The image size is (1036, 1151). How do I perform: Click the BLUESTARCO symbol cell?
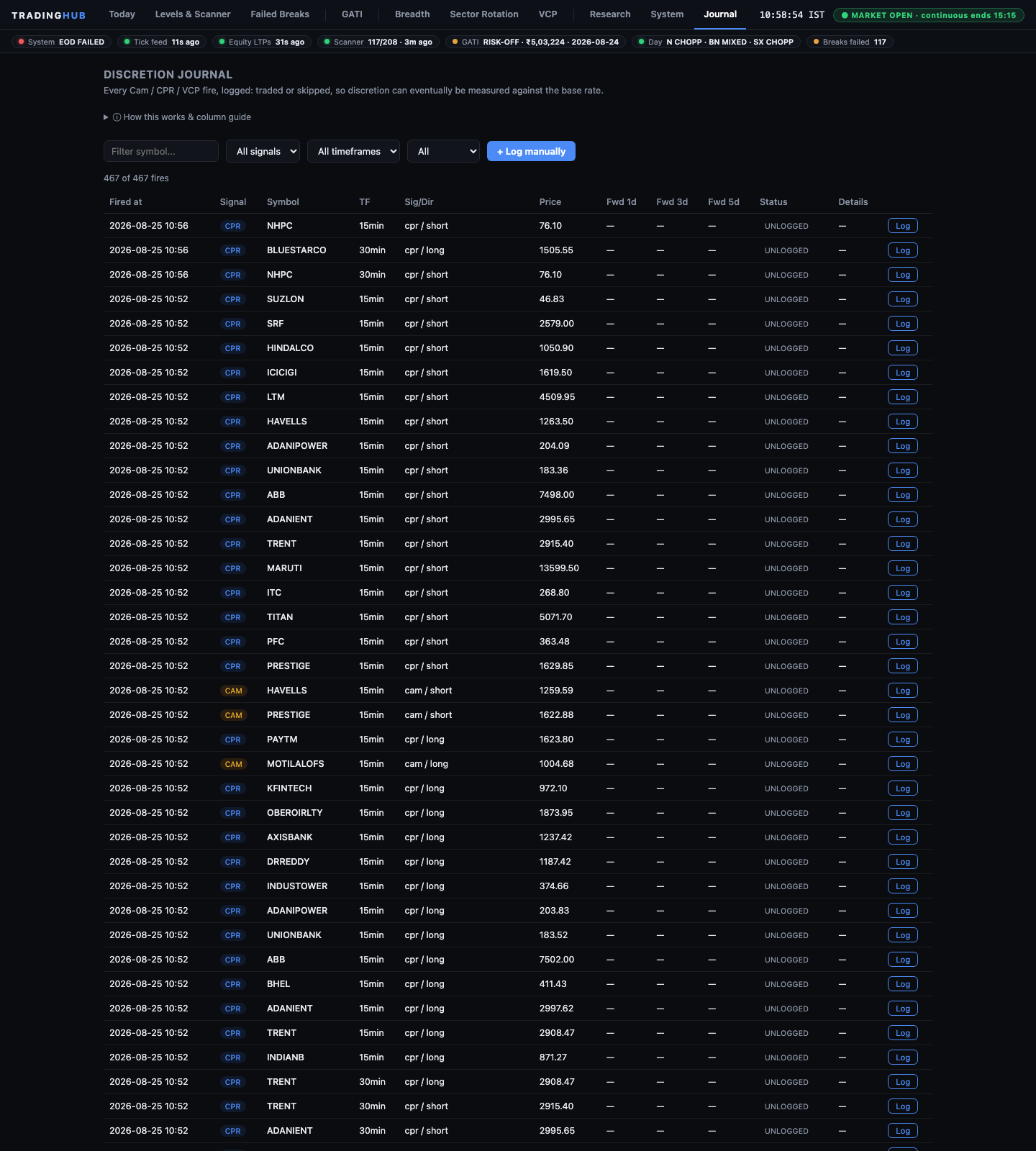click(x=296, y=250)
